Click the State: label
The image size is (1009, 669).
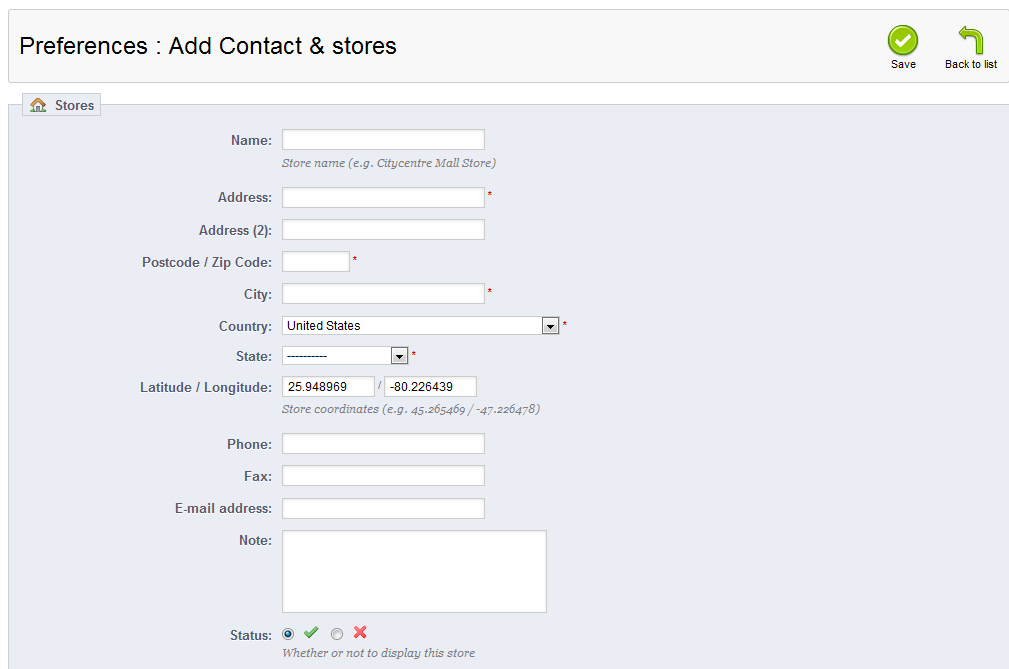click(x=254, y=356)
